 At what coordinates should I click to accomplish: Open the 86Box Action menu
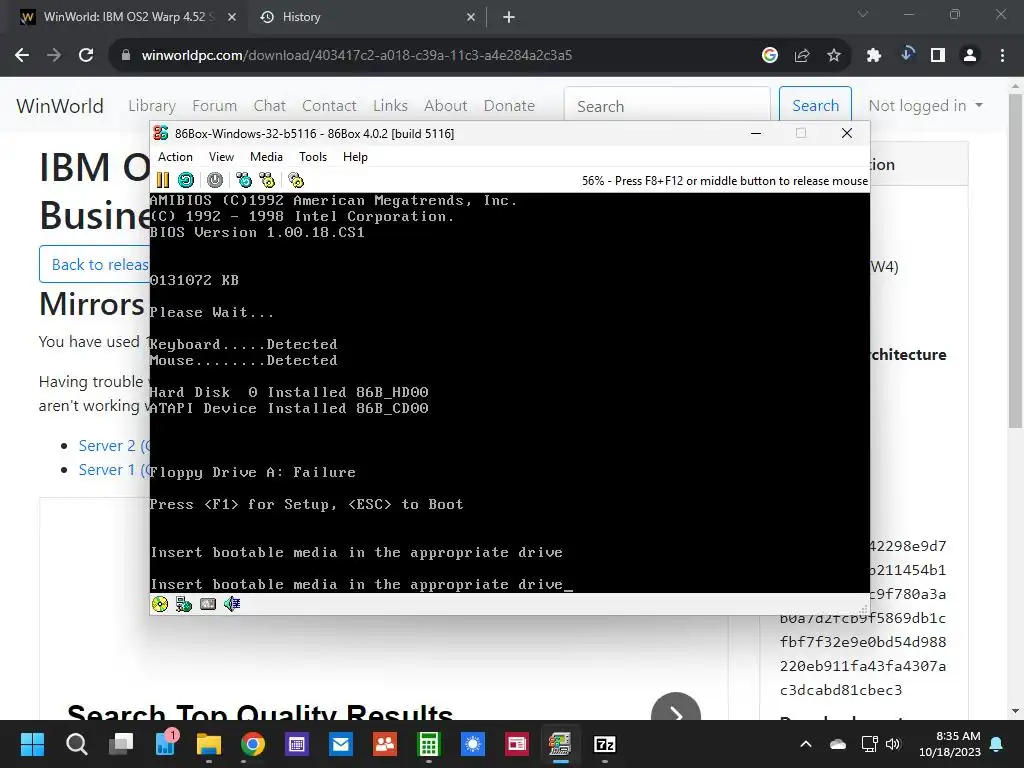click(175, 157)
